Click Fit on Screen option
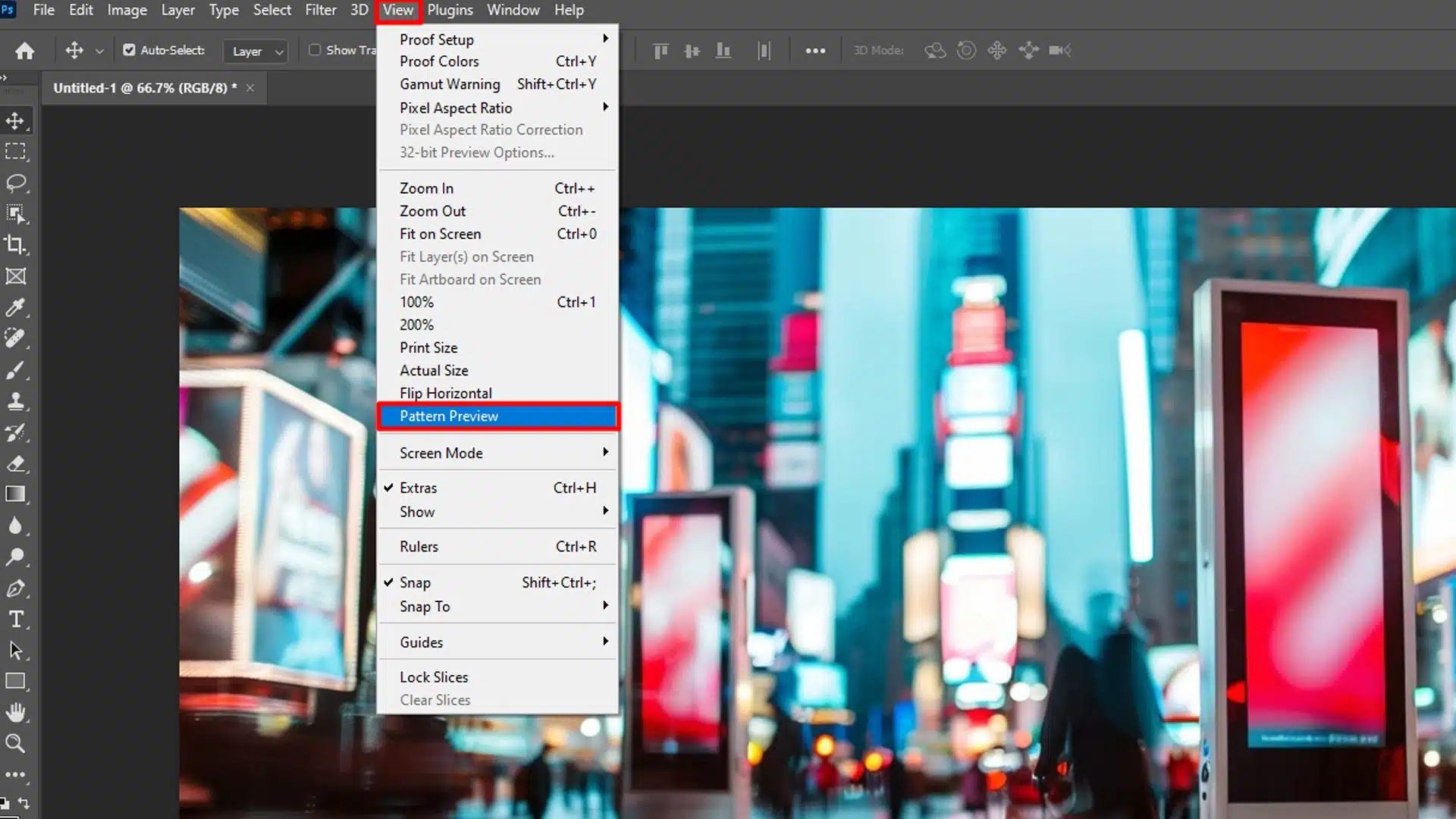Screen dimensions: 1456x819 point(440,233)
